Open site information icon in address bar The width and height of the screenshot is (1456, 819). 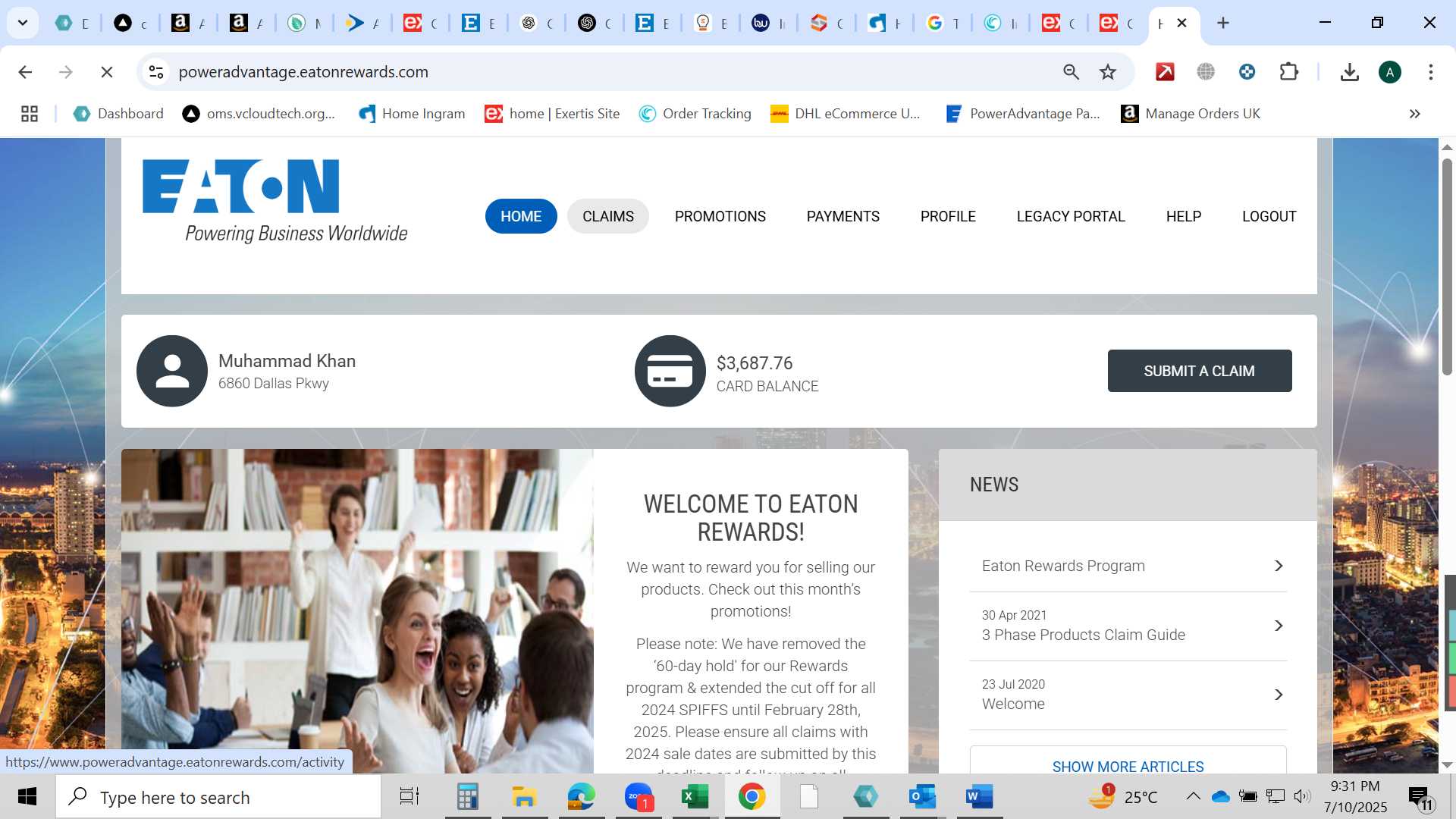pyautogui.click(x=156, y=72)
